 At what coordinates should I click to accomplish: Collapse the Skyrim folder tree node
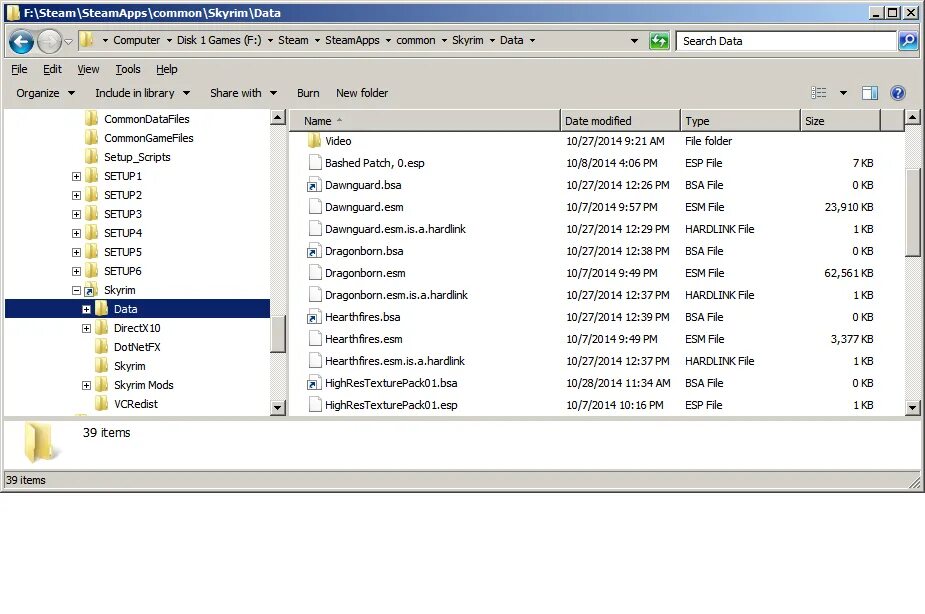point(76,290)
